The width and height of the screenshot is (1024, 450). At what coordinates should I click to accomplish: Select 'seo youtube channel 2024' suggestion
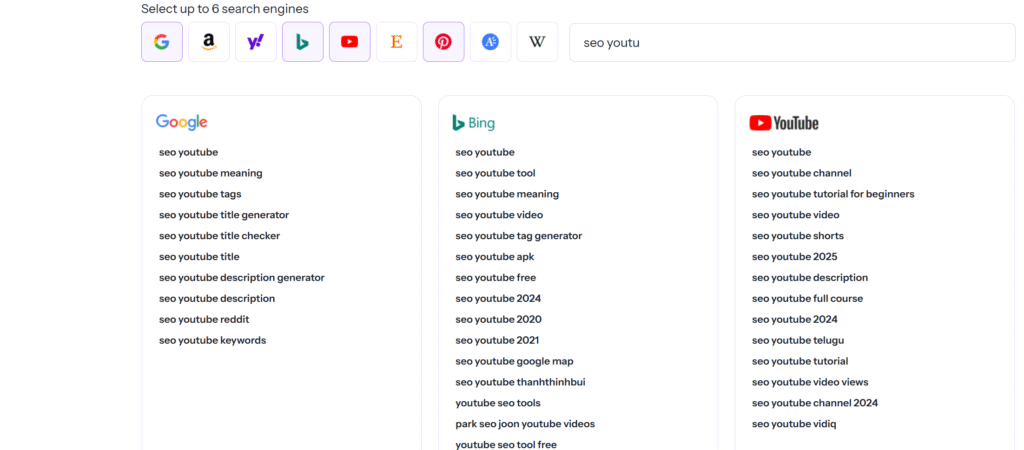click(815, 403)
